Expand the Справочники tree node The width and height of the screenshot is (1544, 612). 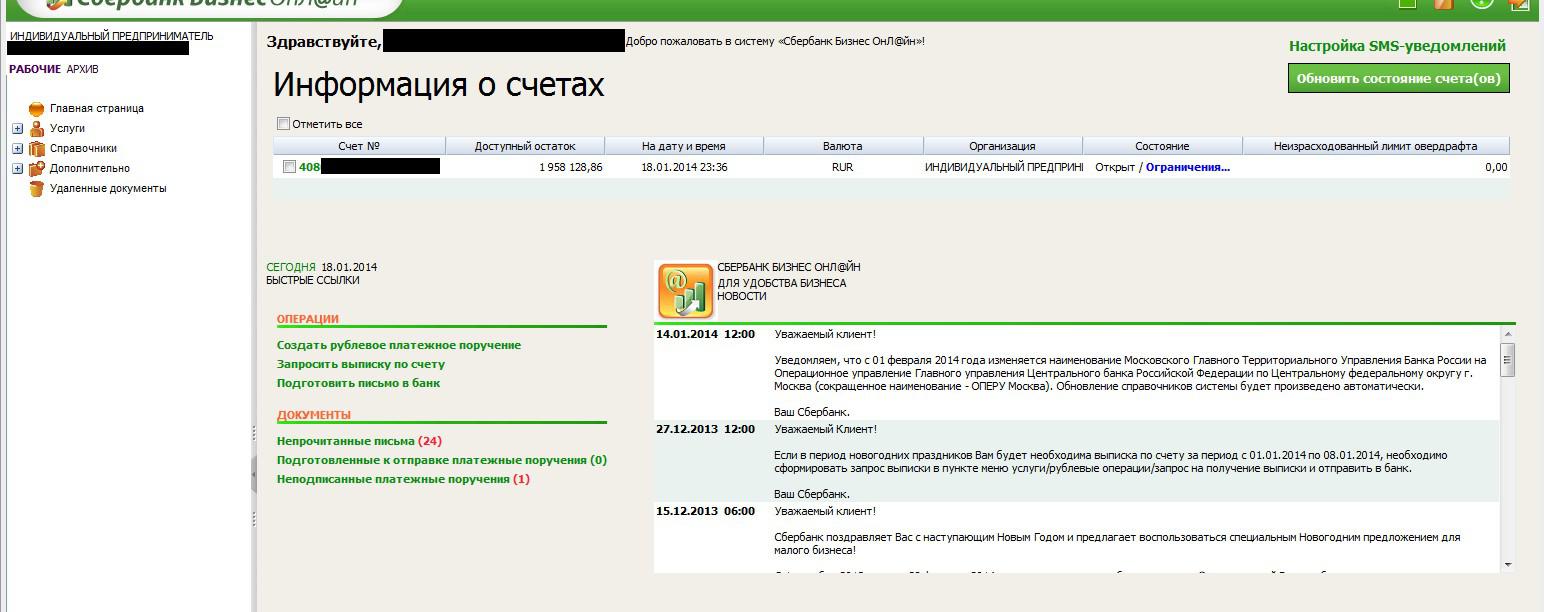point(17,149)
